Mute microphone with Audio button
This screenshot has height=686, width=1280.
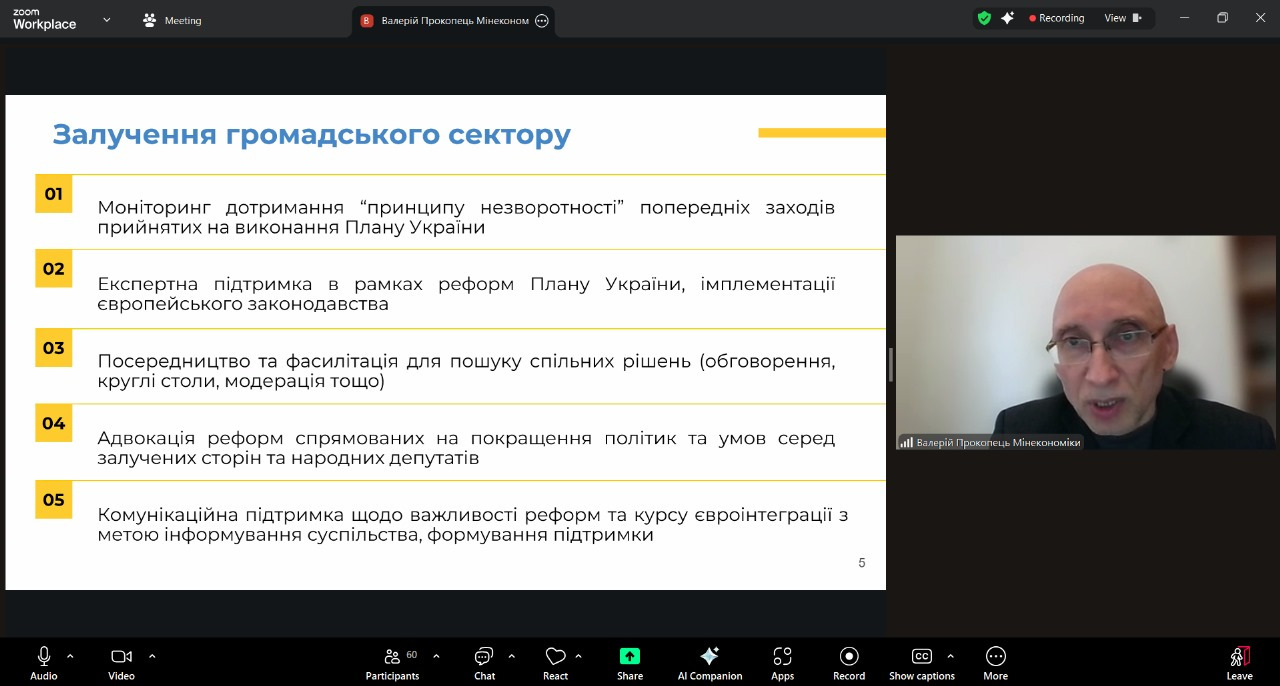(44, 657)
